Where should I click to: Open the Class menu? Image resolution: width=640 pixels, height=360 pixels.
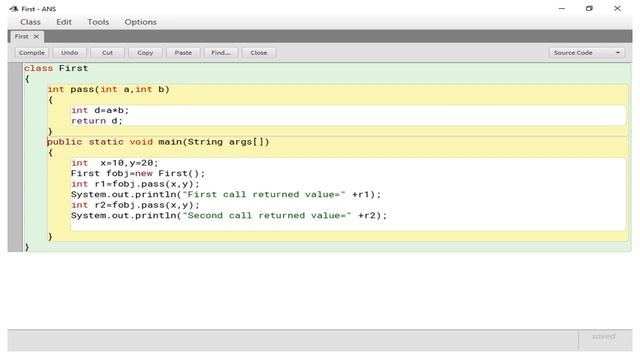click(30, 22)
